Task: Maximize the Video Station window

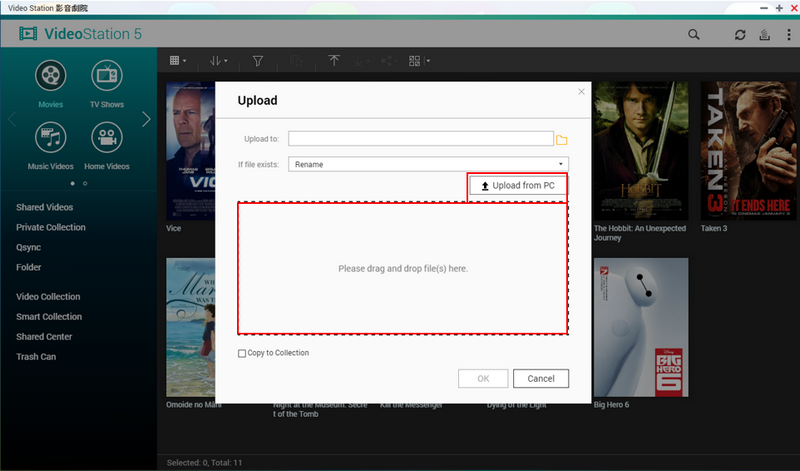Action: point(779,8)
